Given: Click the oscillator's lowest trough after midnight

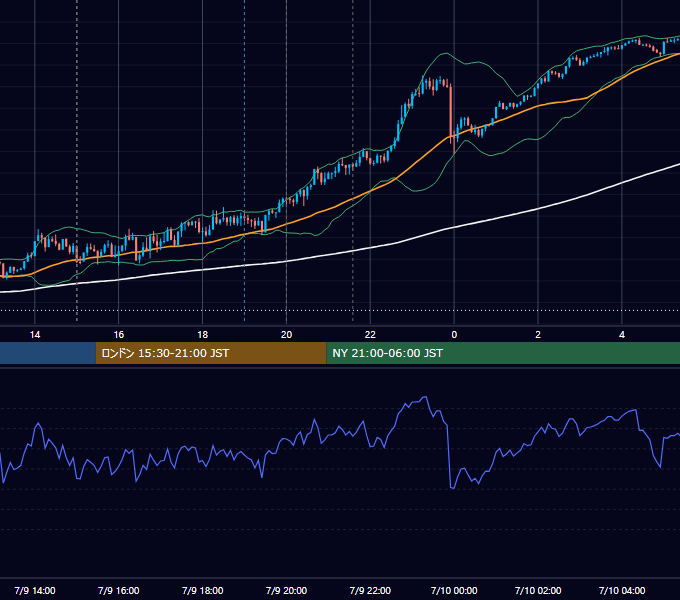Looking at the screenshot, I should coord(452,488).
